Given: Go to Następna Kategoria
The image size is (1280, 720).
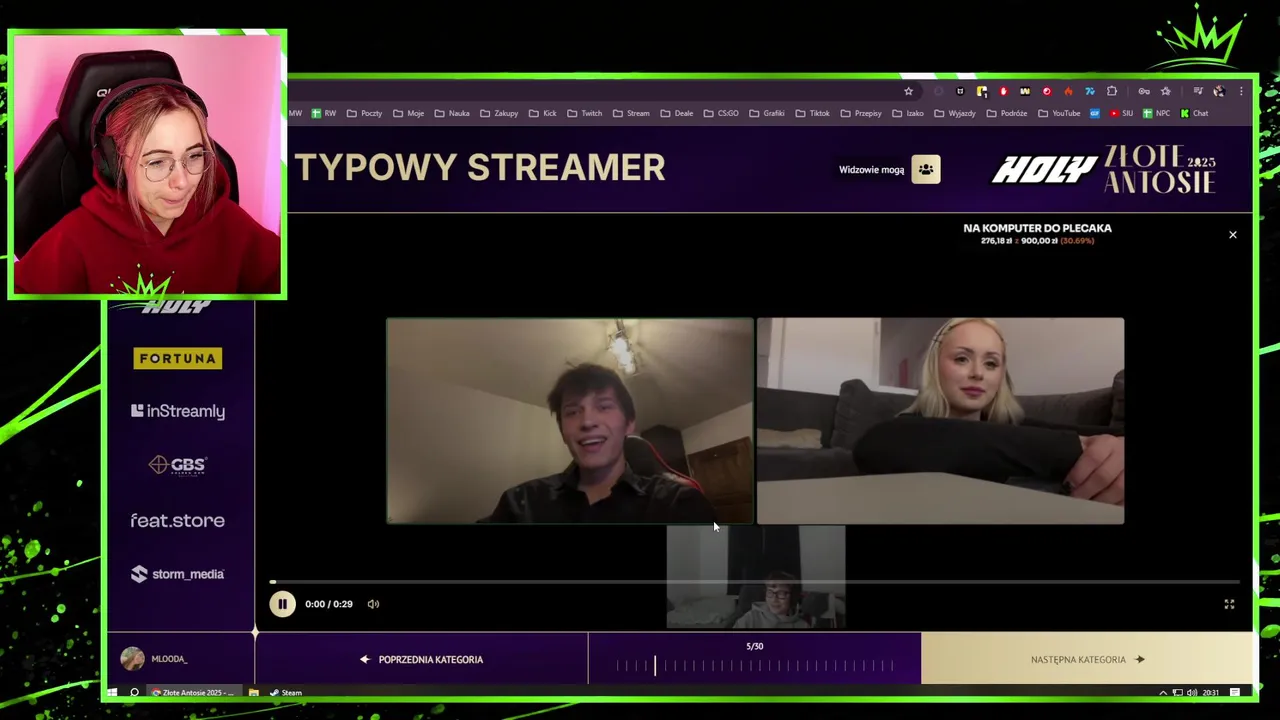Looking at the screenshot, I should [1087, 659].
